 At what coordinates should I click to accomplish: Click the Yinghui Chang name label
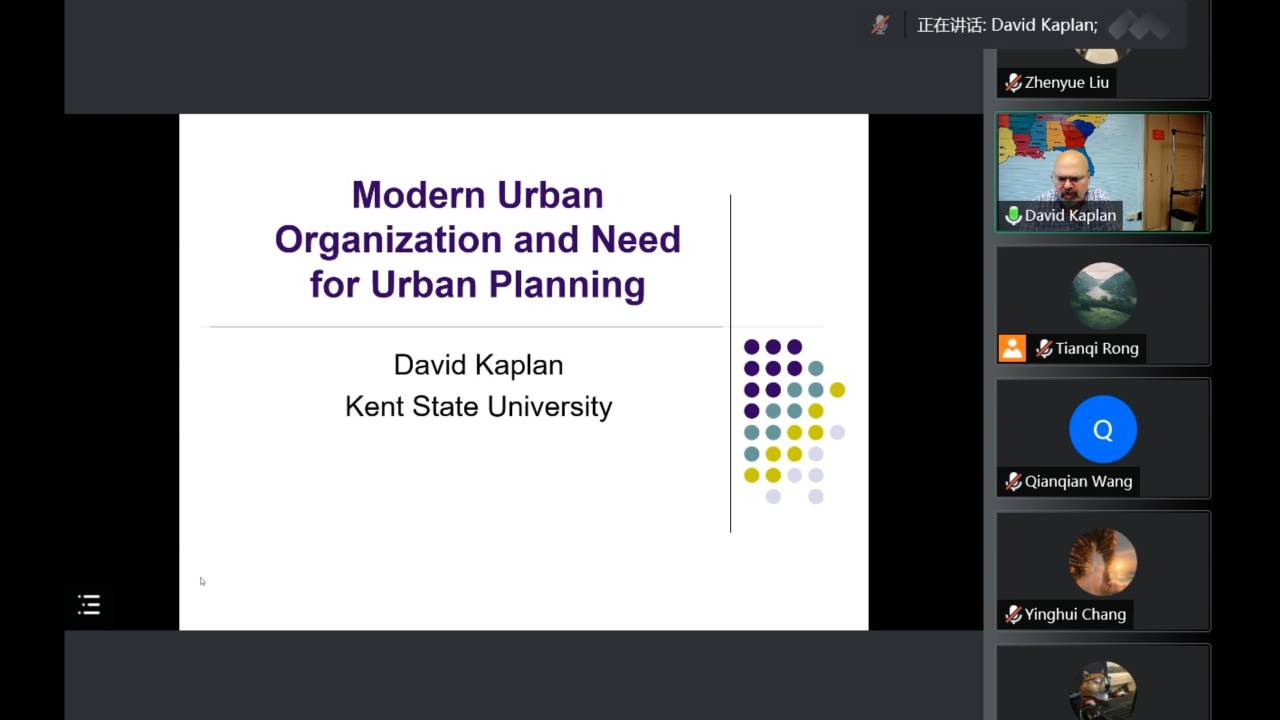1075,614
